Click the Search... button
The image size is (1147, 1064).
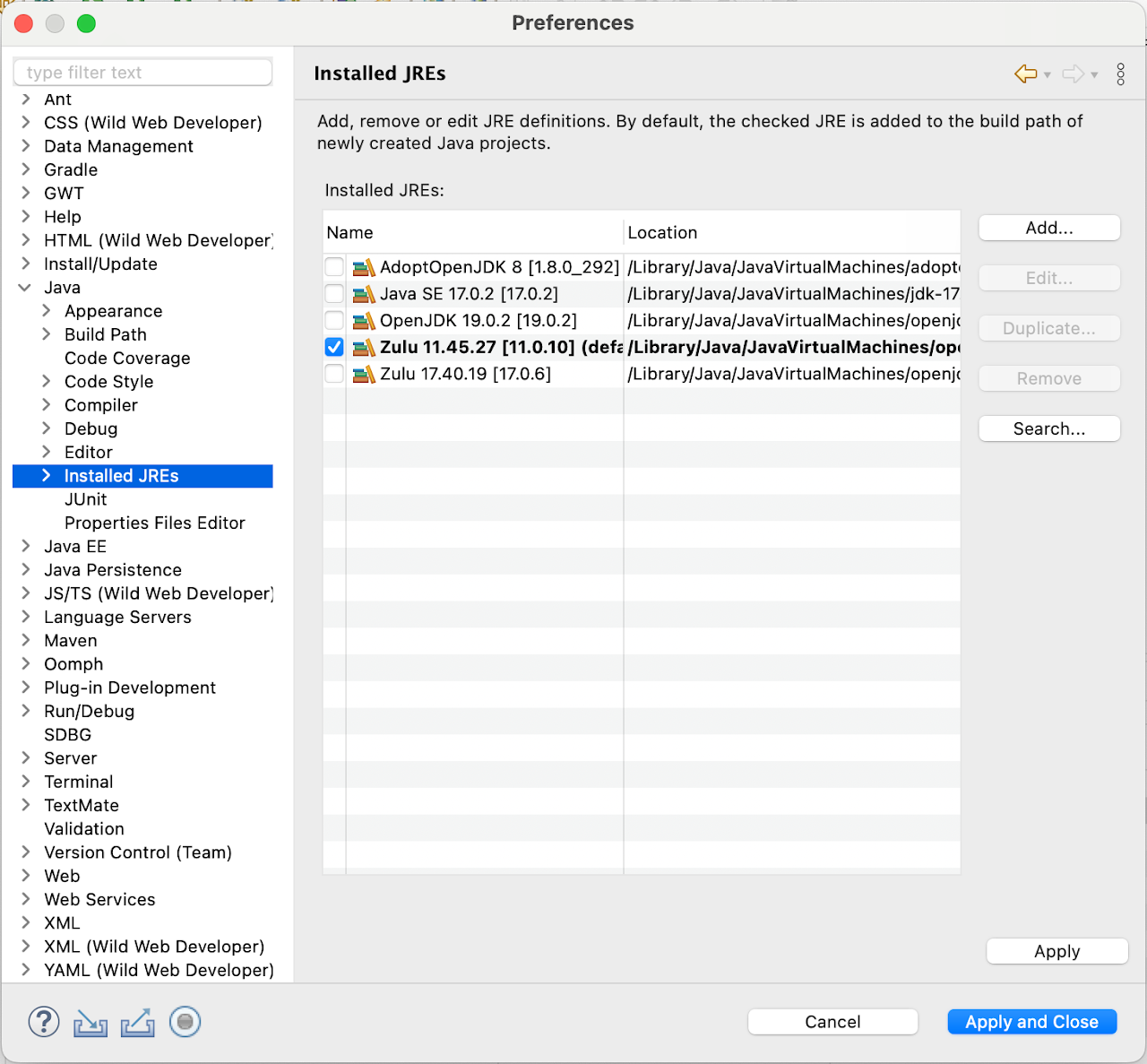tap(1049, 428)
